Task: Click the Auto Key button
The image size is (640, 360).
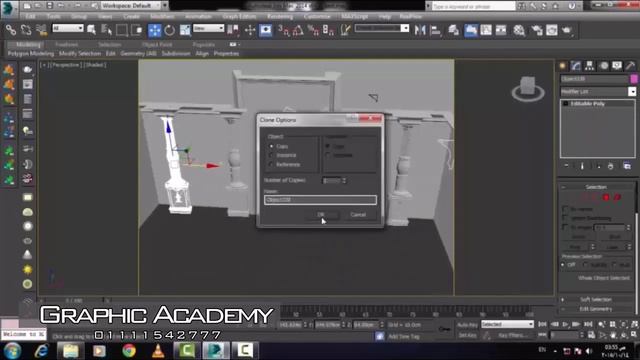Action: click(x=467, y=325)
